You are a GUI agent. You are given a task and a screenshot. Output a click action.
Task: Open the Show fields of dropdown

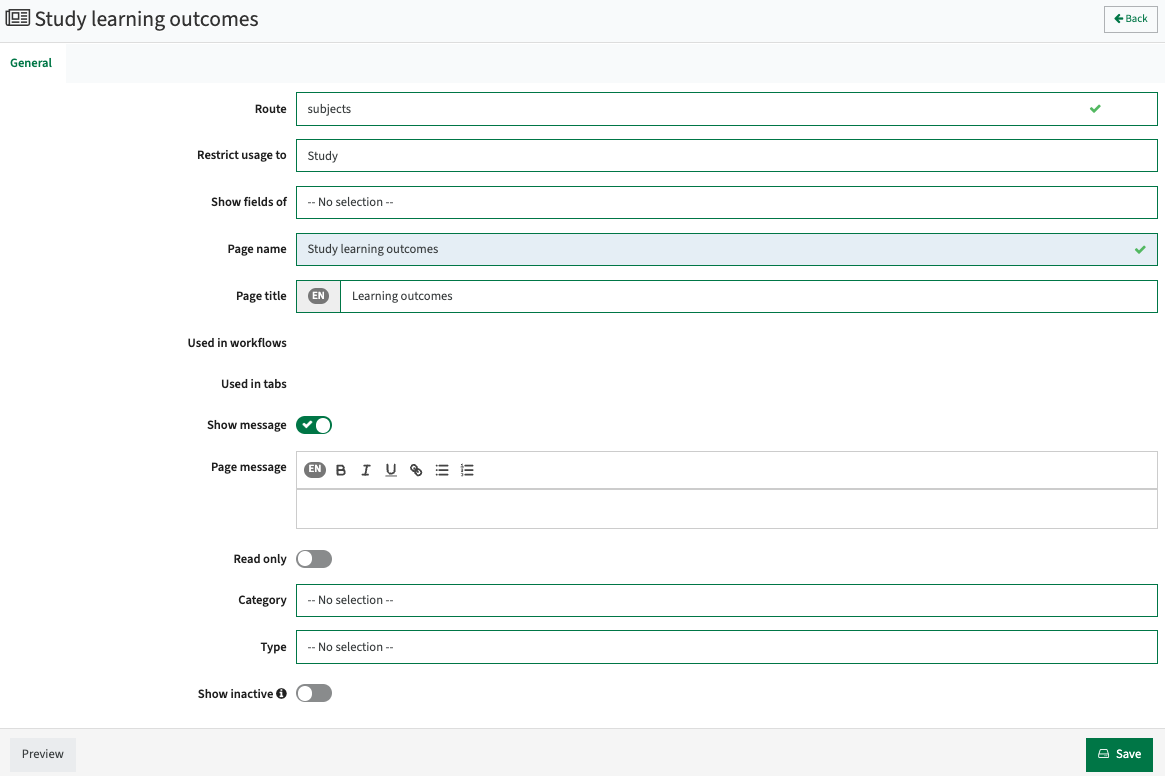(x=727, y=202)
